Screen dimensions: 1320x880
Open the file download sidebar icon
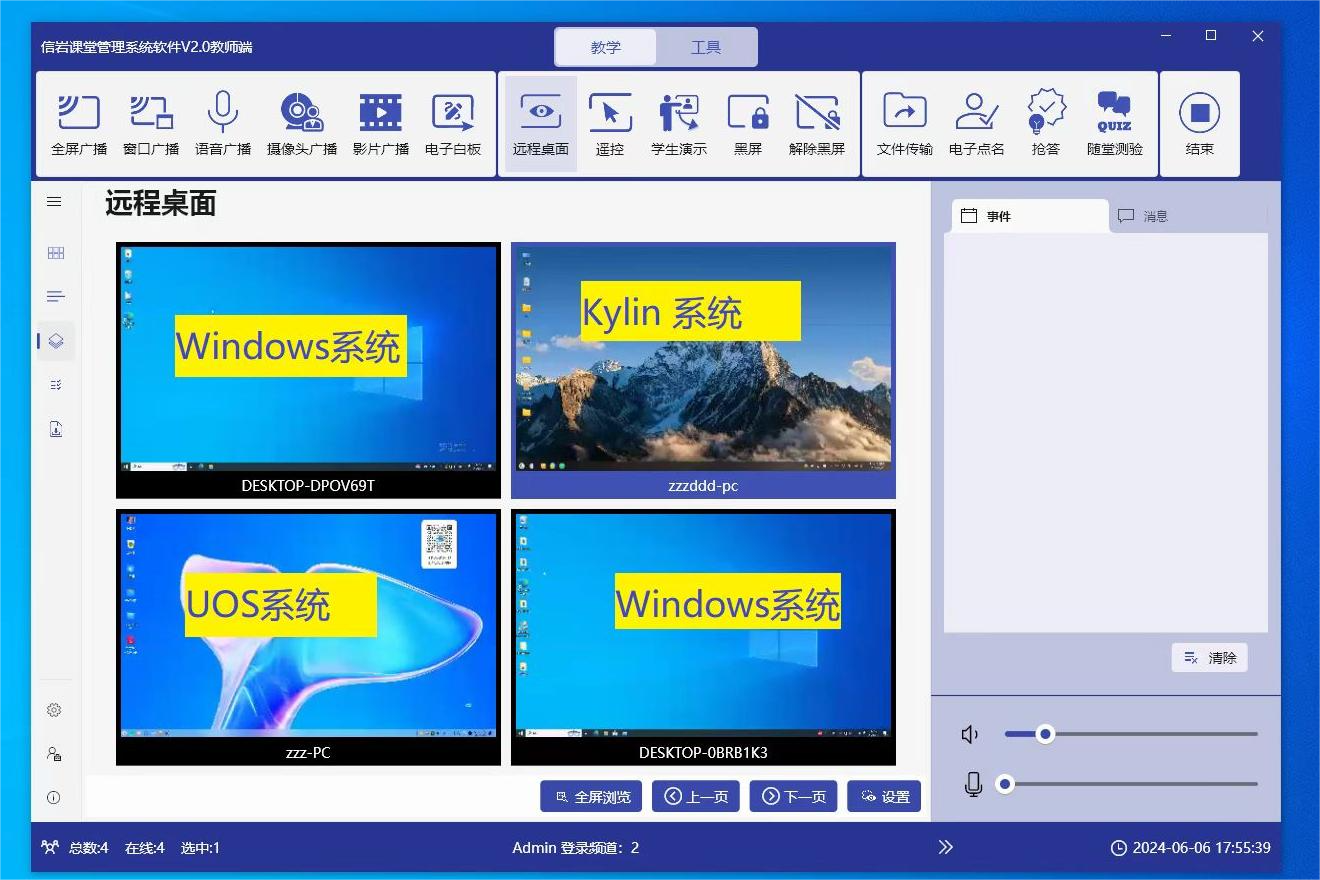pos(56,429)
